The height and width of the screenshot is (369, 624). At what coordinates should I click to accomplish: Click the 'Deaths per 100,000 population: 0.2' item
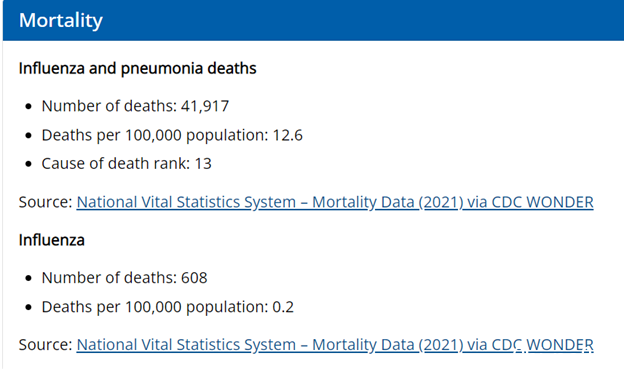point(168,307)
